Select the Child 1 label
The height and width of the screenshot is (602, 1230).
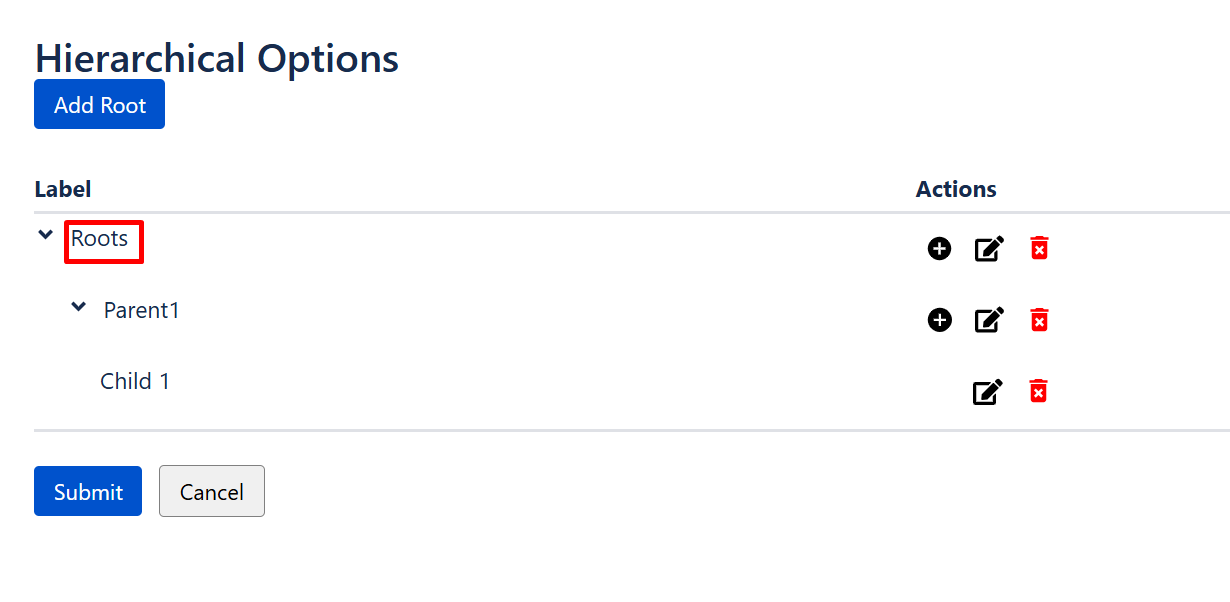point(134,381)
